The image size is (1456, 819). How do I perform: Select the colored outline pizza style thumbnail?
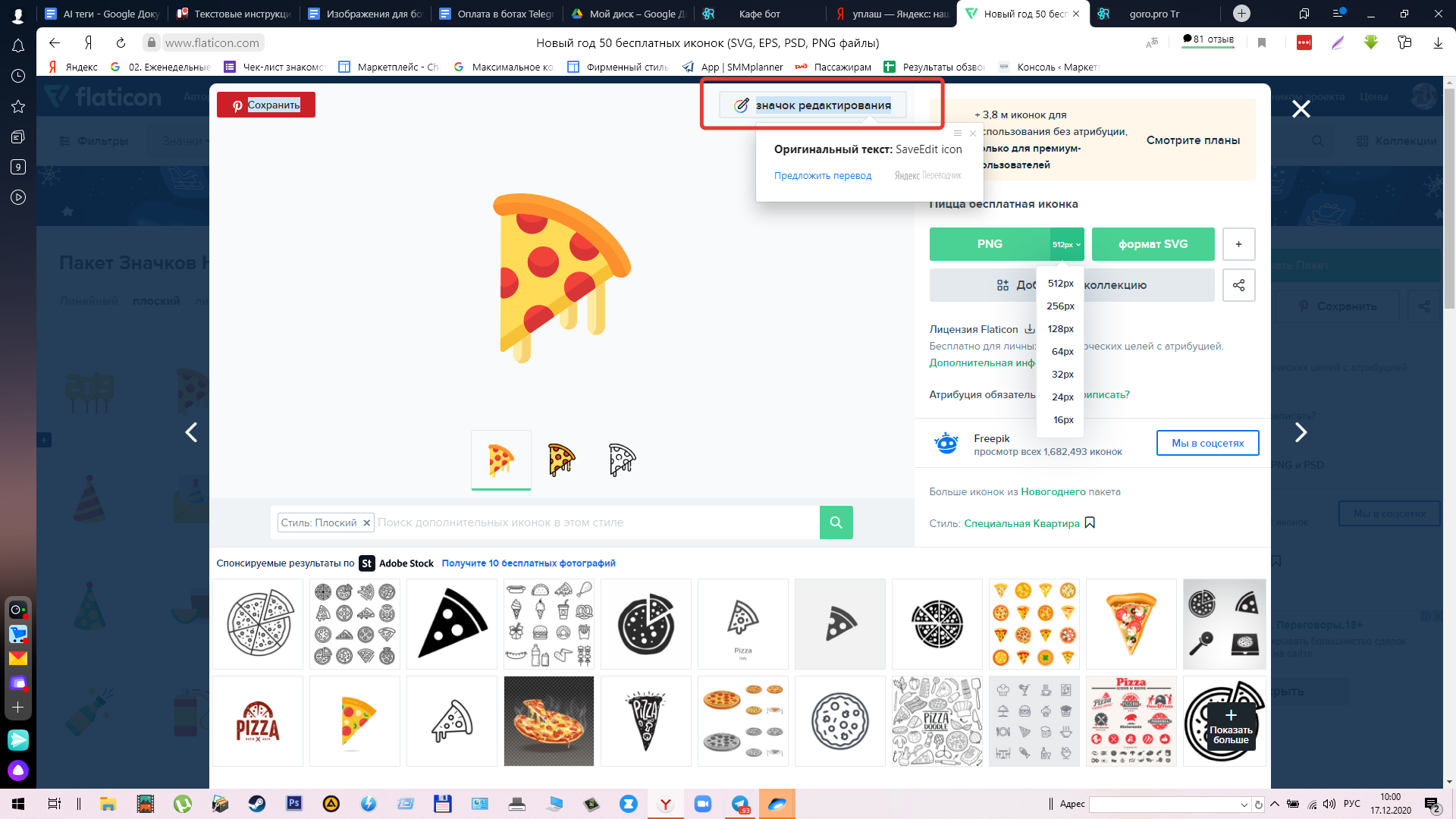point(561,460)
